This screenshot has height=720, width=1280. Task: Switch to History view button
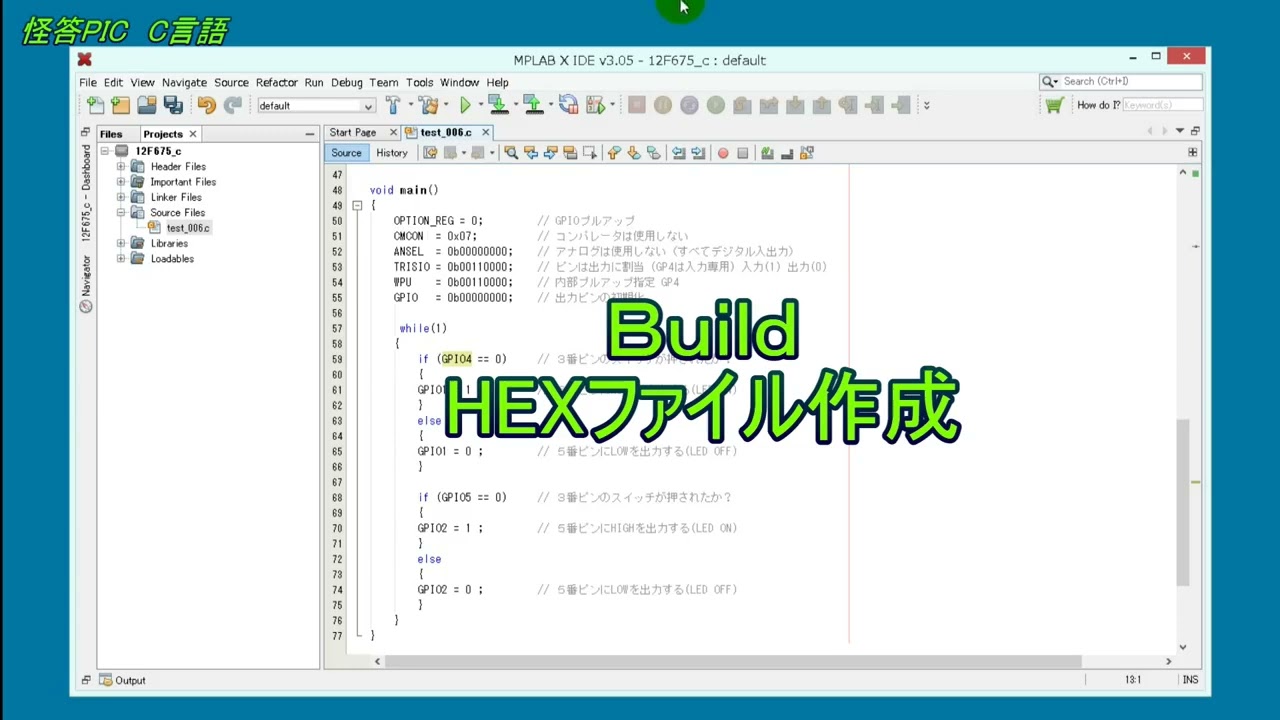(x=391, y=153)
